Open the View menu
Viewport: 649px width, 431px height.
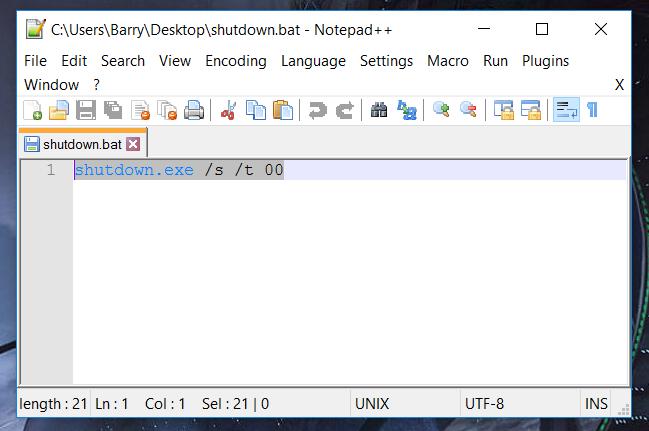175,61
